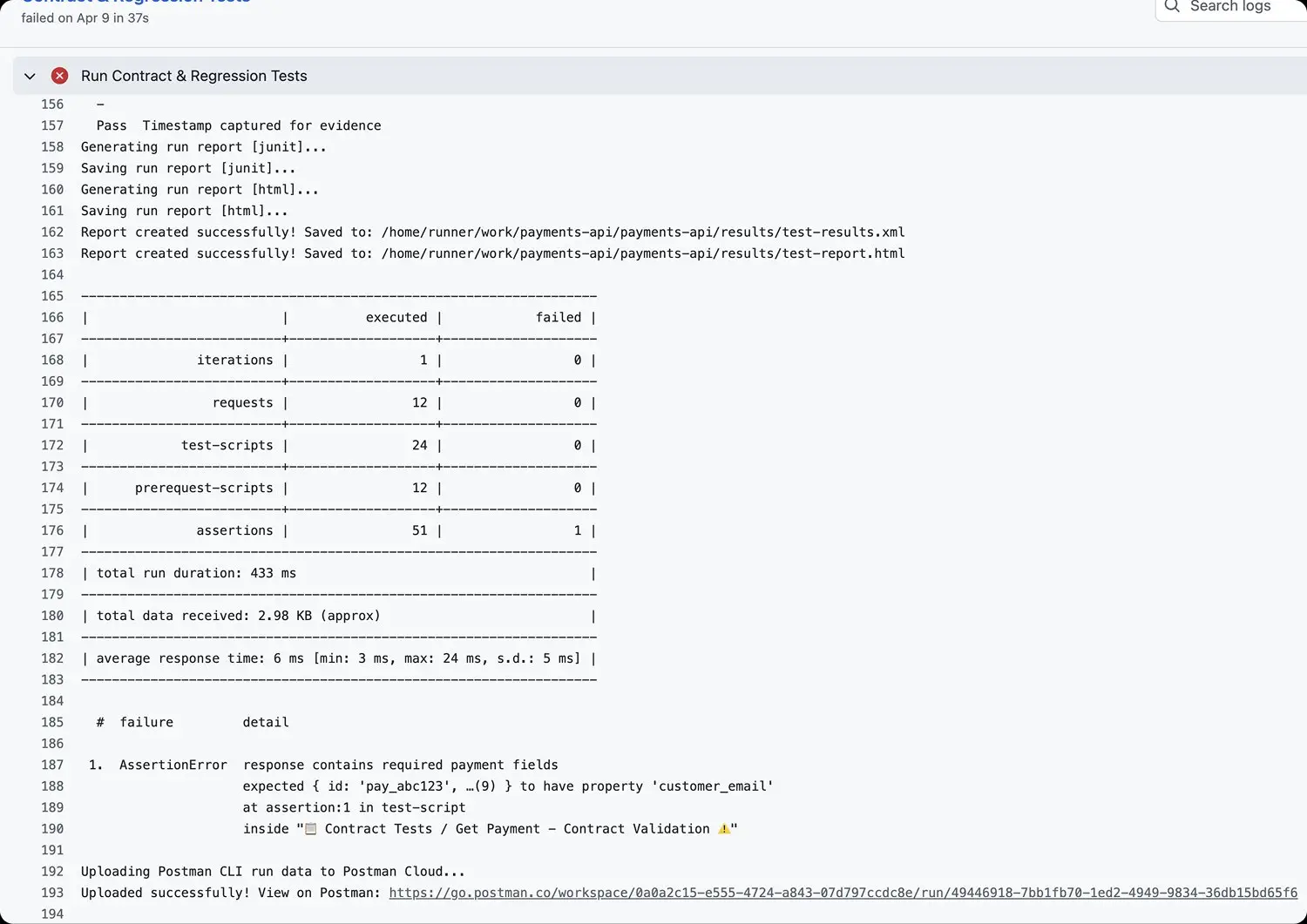Screen dimensions: 1307x924
Task: Click the 'failed' column header
Action: pyautogui.click(x=559, y=317)
